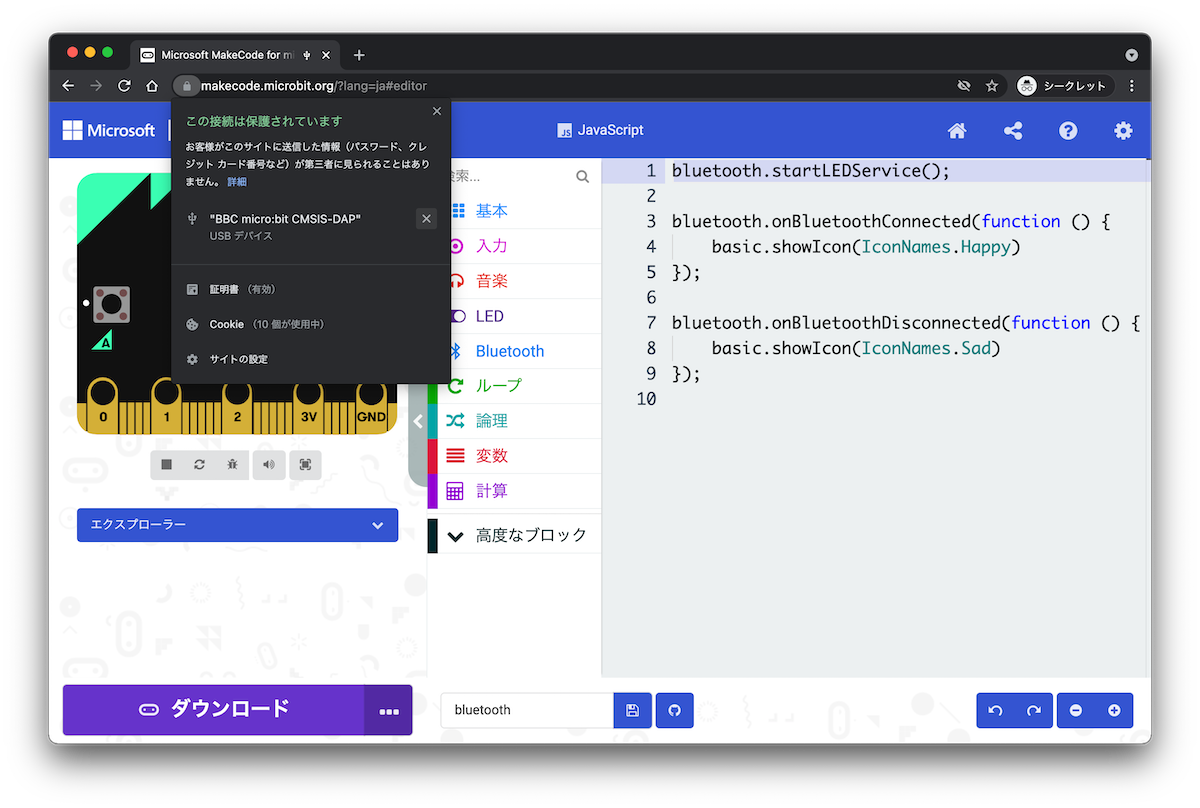Viewport: 1200px width, 808px height.
Task: Open the settings gear menu
Action: 1123,131
